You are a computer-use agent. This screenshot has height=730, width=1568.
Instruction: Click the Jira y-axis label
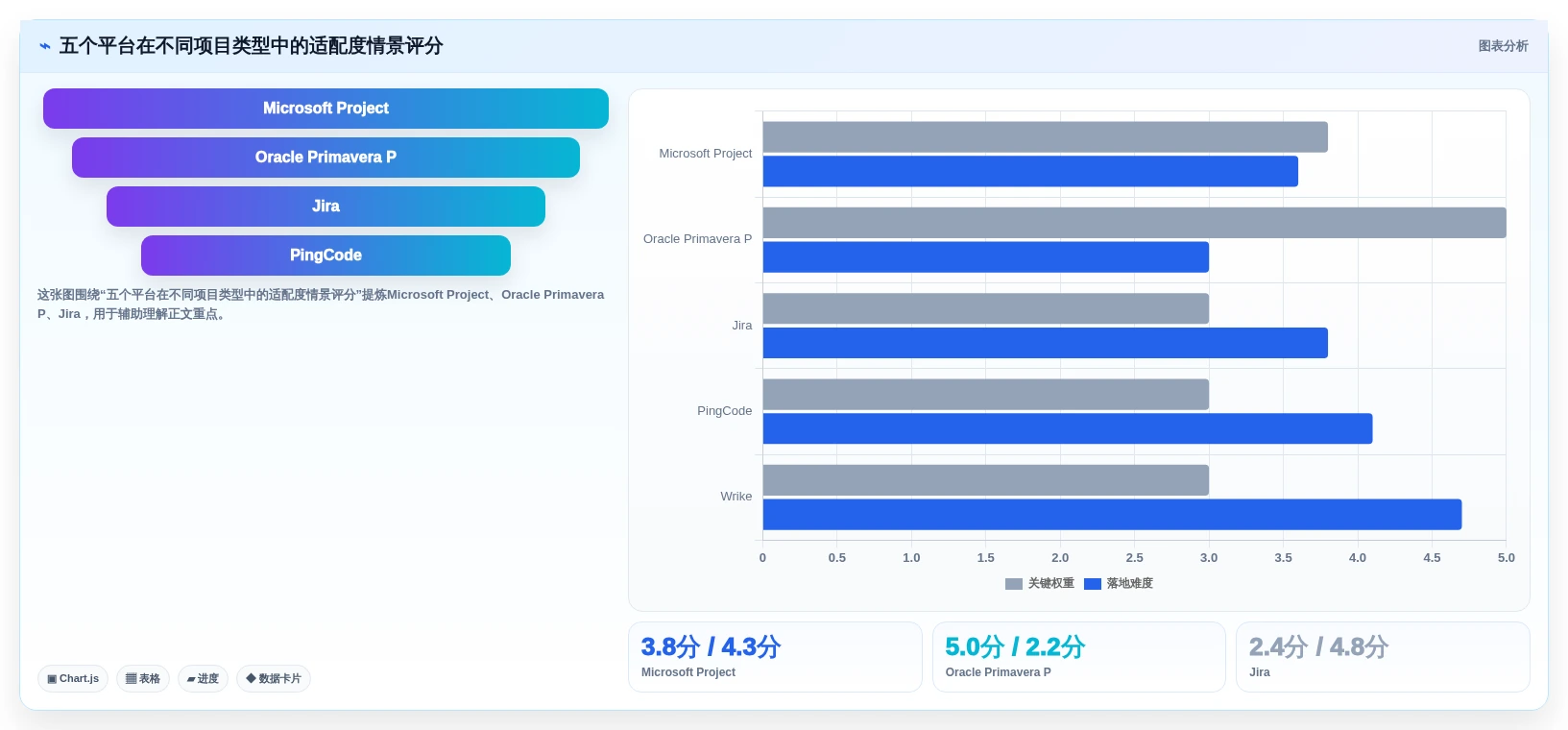[x=742, y=326]
